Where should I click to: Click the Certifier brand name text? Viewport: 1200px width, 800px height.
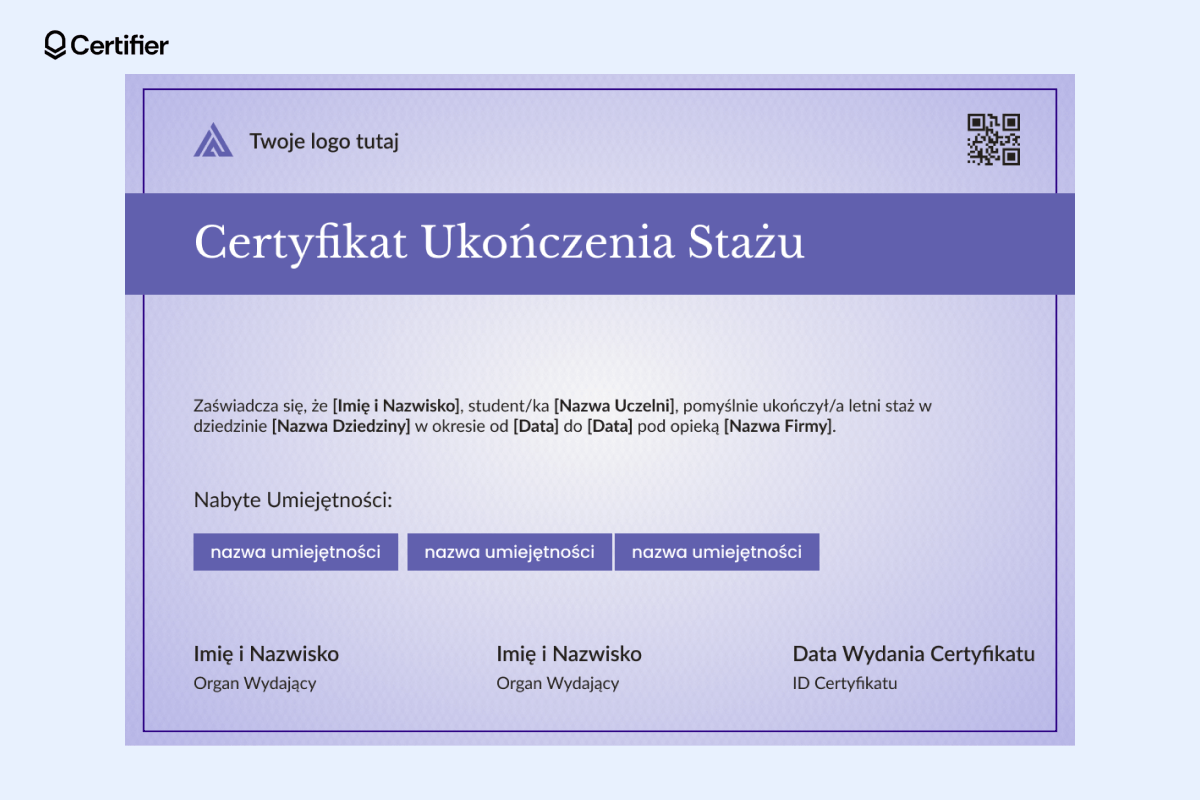(121, 45)
